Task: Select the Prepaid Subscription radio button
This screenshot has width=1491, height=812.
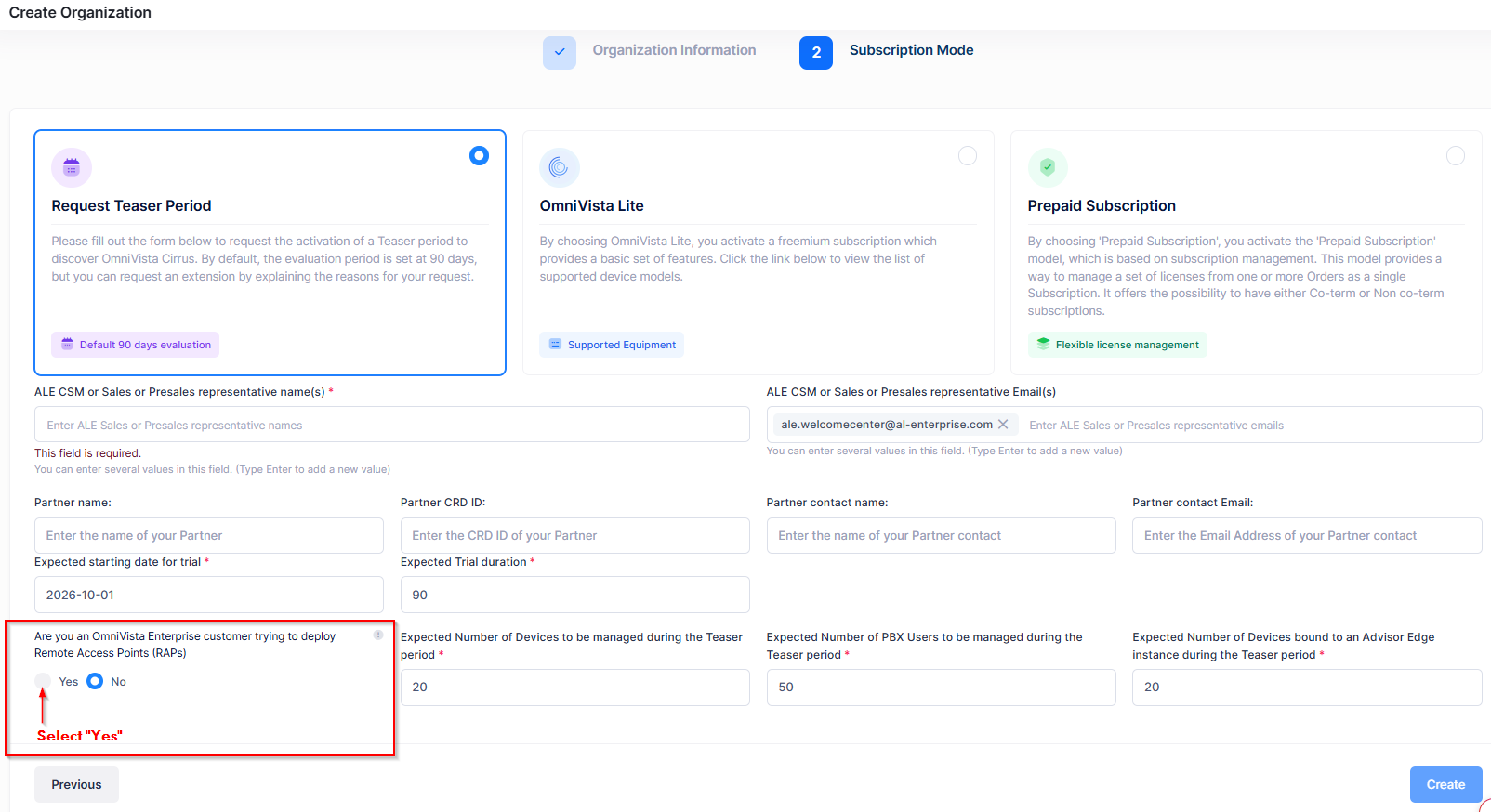Action: pyautogui.click(x=1456, y=156)
